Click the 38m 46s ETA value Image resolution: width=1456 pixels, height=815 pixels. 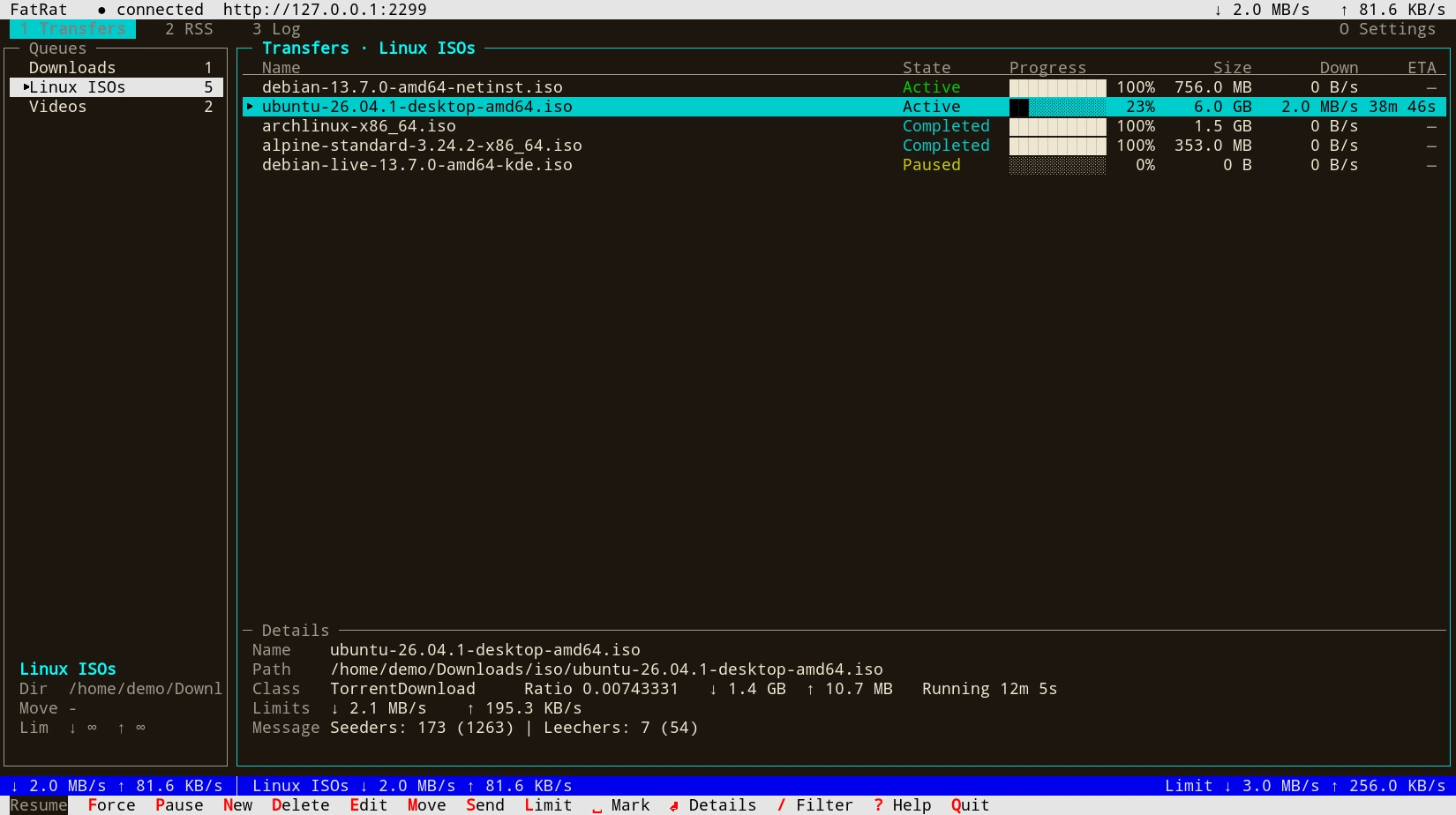pyautogui.click(x=1402, y=107)
